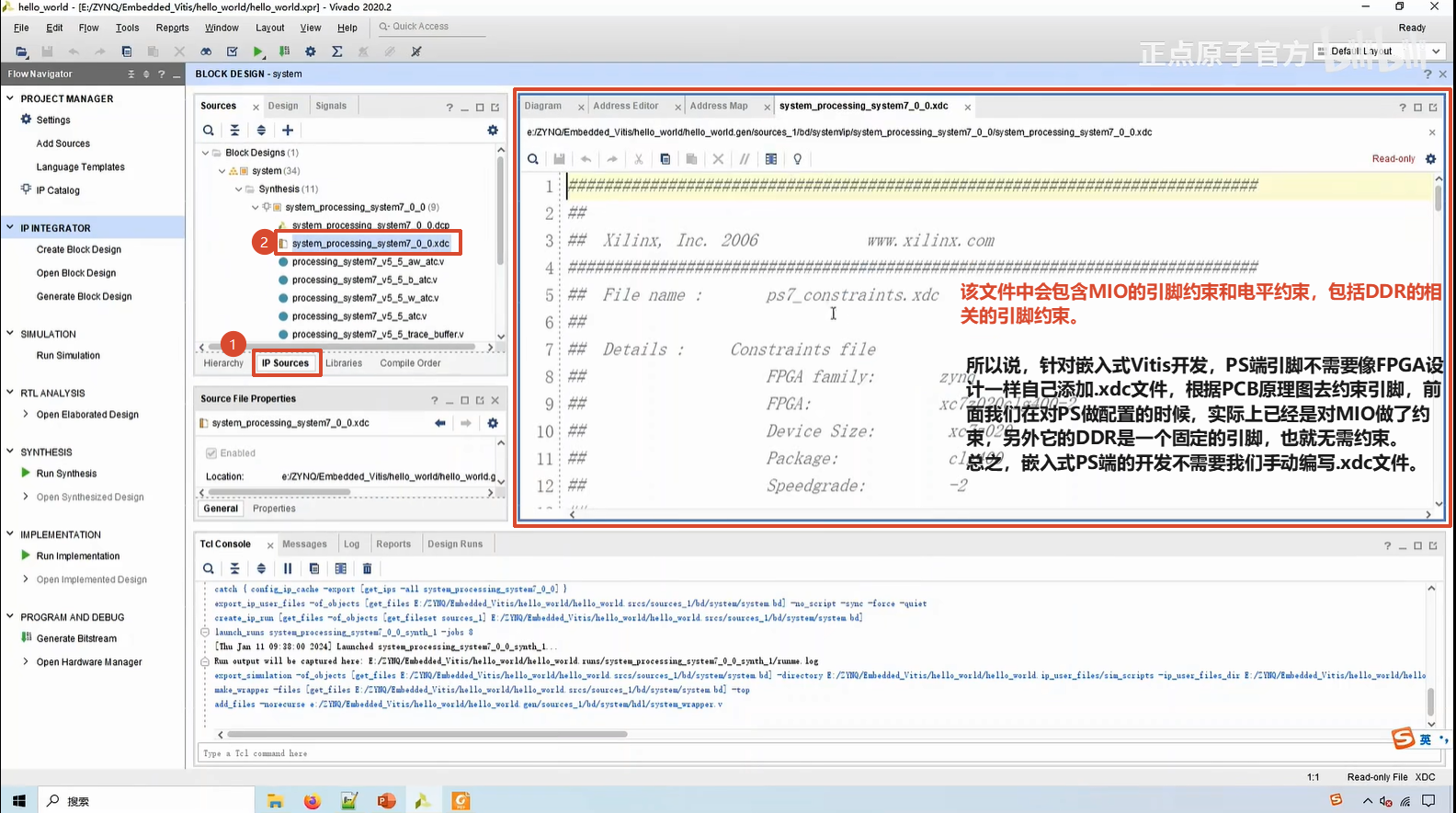
Task: Search within the Sources panel
Action: tap(209, 131)
